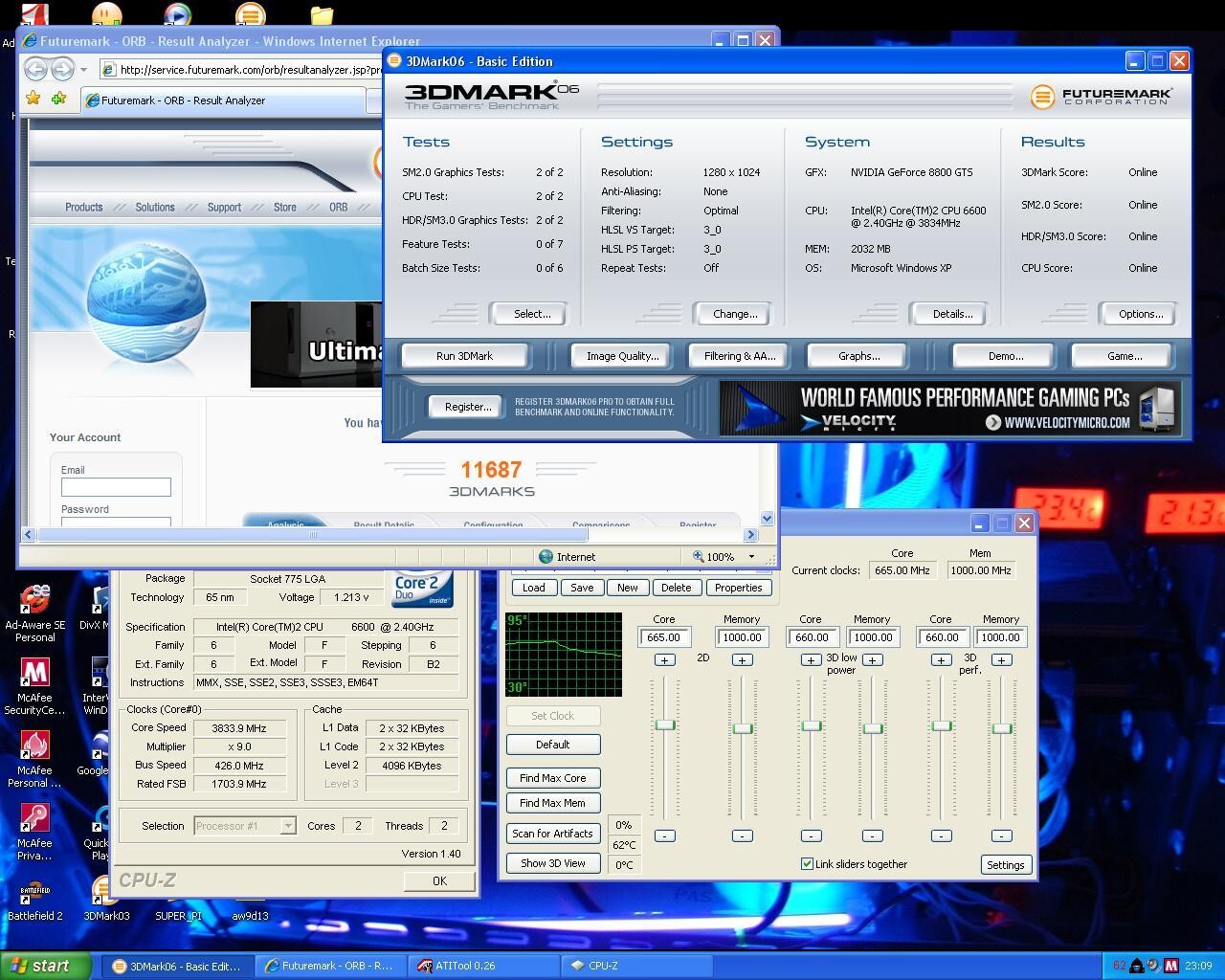Screen dimensions: 1225x980
Task: Click the Futuremark Corporation logo in 3DMark06
Action: 1102,96
